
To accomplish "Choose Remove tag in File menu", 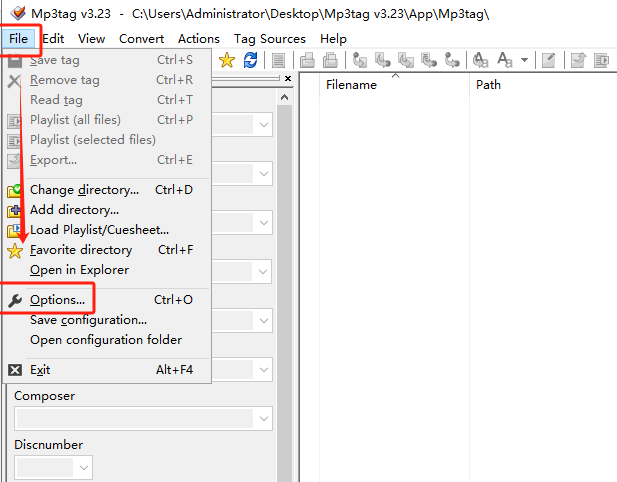I will point(107,80).
